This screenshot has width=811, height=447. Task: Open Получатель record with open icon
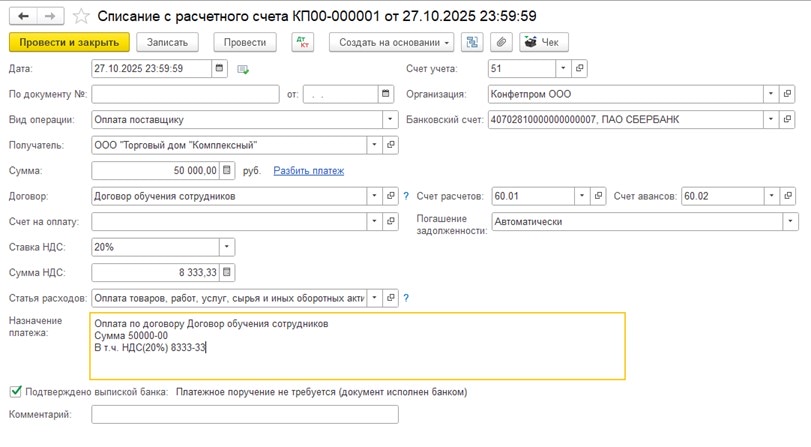391,145
